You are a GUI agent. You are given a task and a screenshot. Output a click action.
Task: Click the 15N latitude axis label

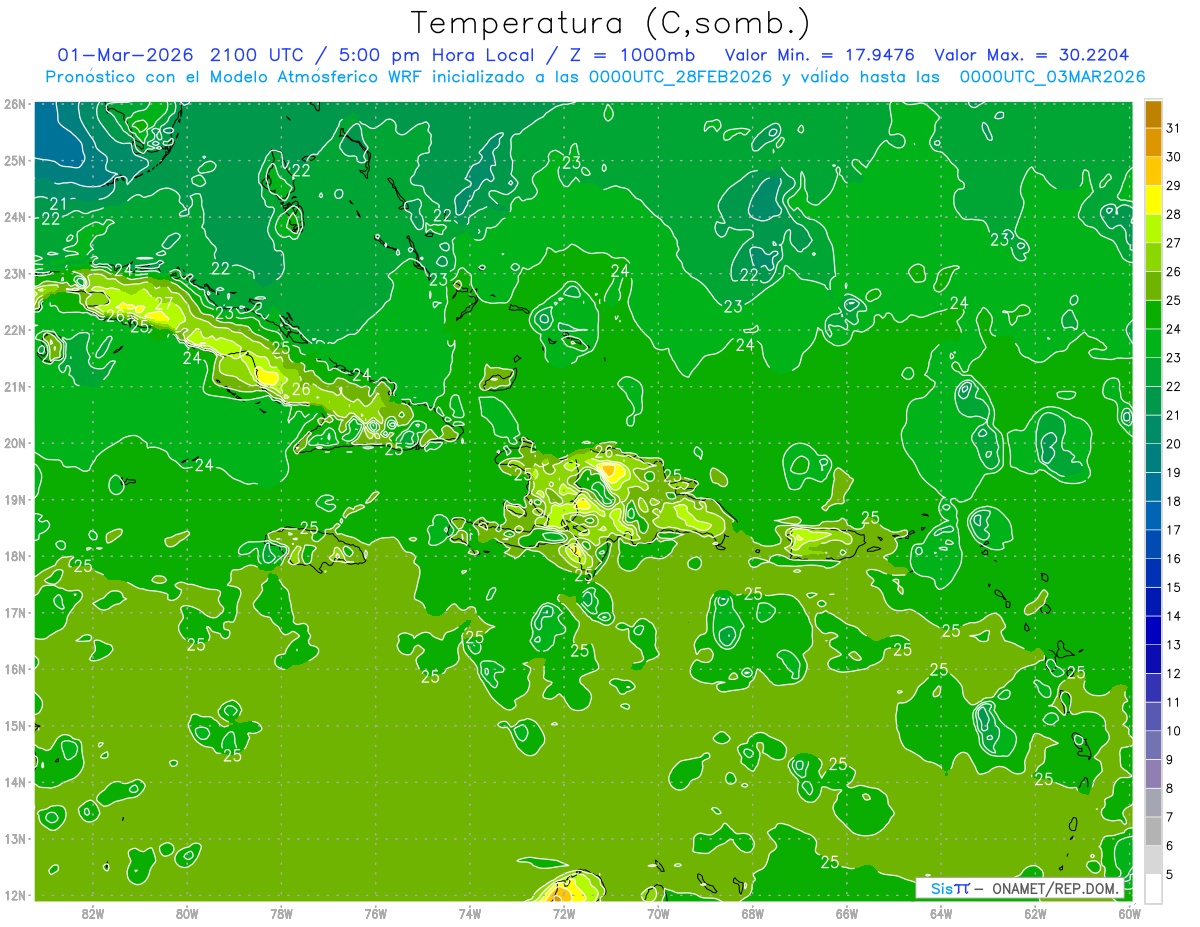15,725
